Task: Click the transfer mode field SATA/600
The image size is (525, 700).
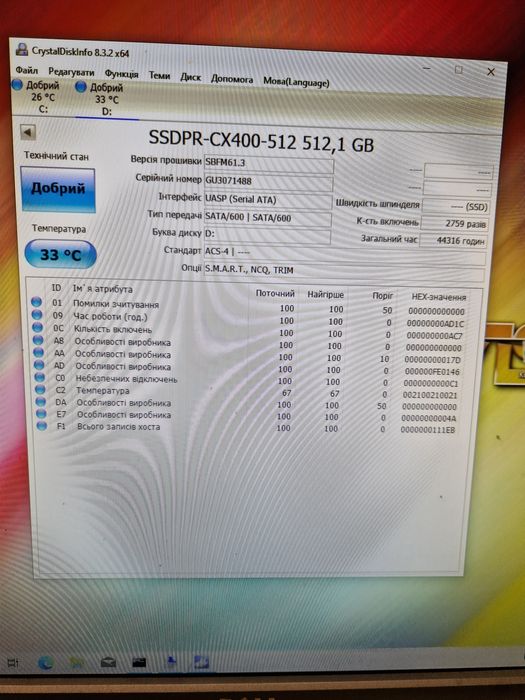Action: (x=267, y=218)
